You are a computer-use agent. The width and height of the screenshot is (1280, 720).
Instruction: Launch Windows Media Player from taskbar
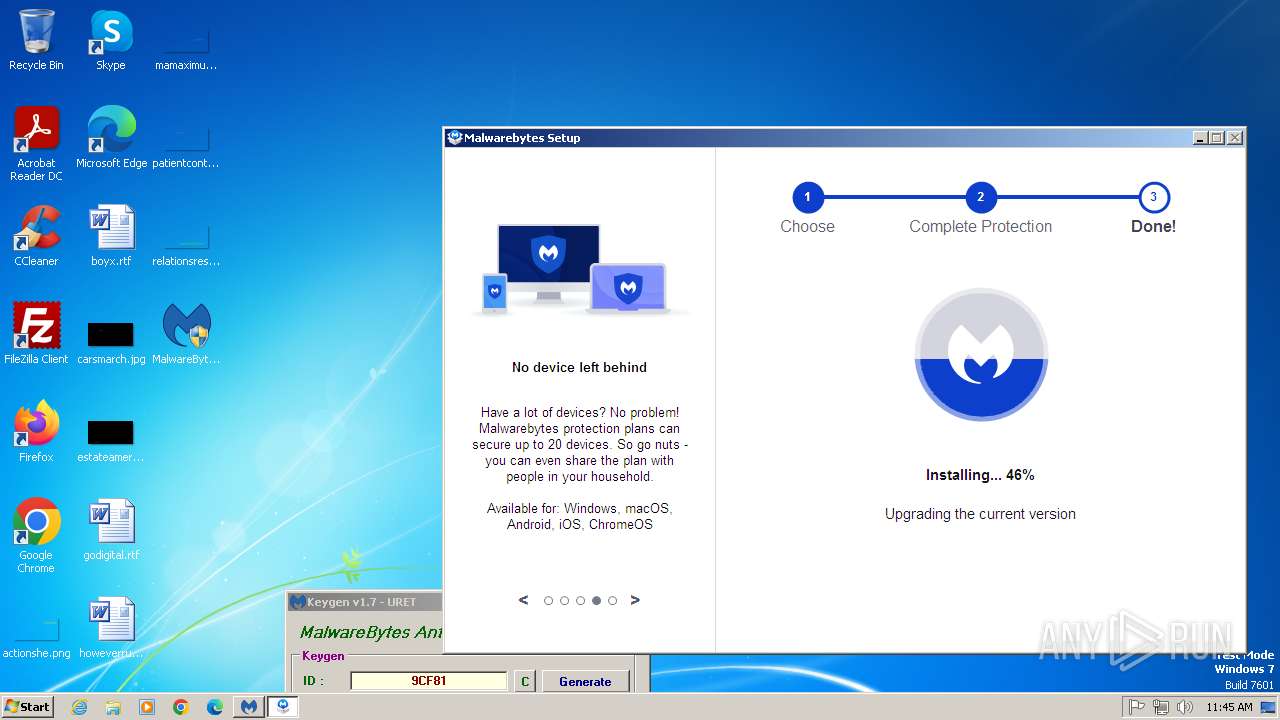(147, 707)
